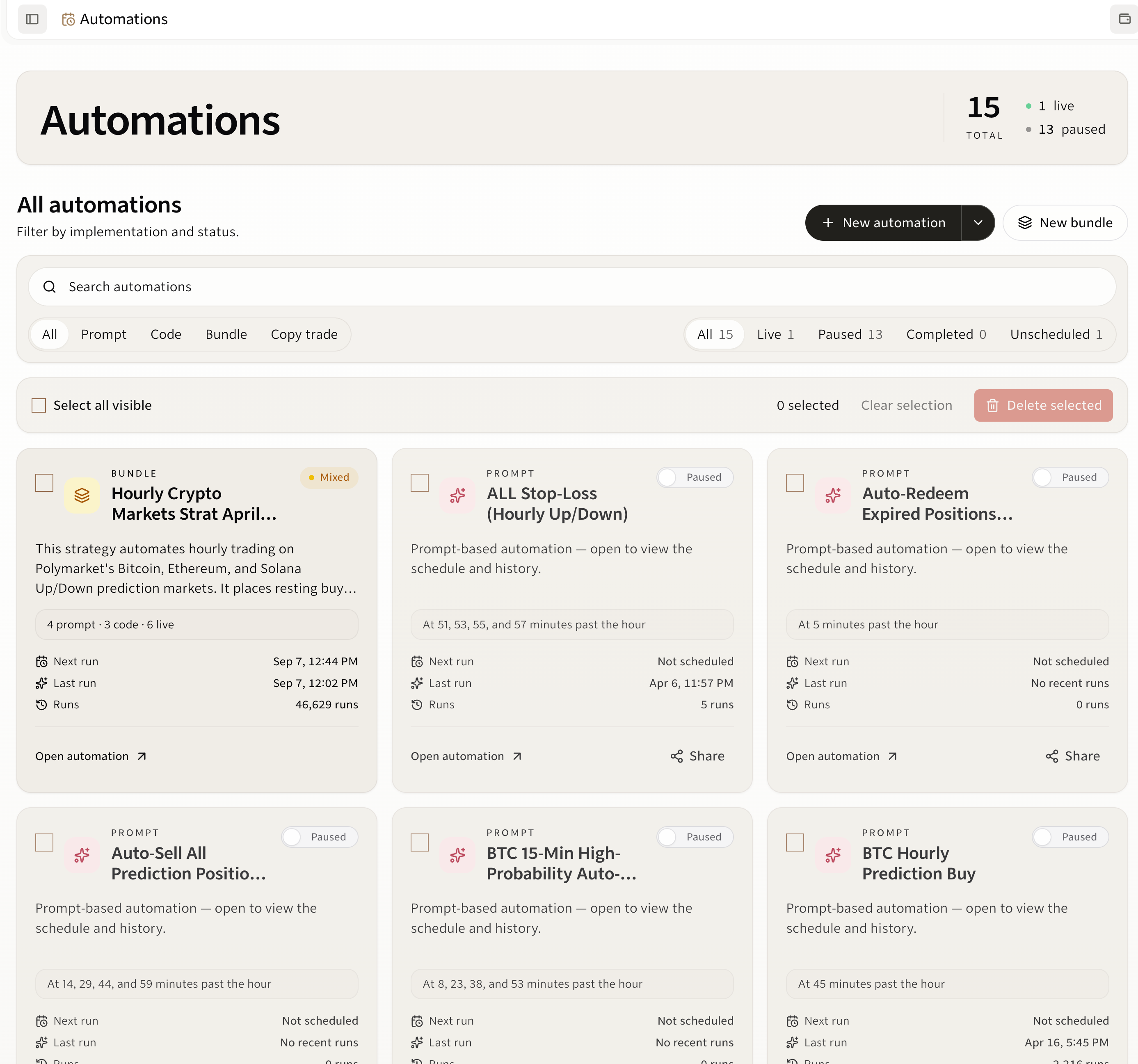The image size is (1138, 1064).
Task: Toggle Paused switch on BTC Hourly Prediction card
Action: [x=1070, y=837]
